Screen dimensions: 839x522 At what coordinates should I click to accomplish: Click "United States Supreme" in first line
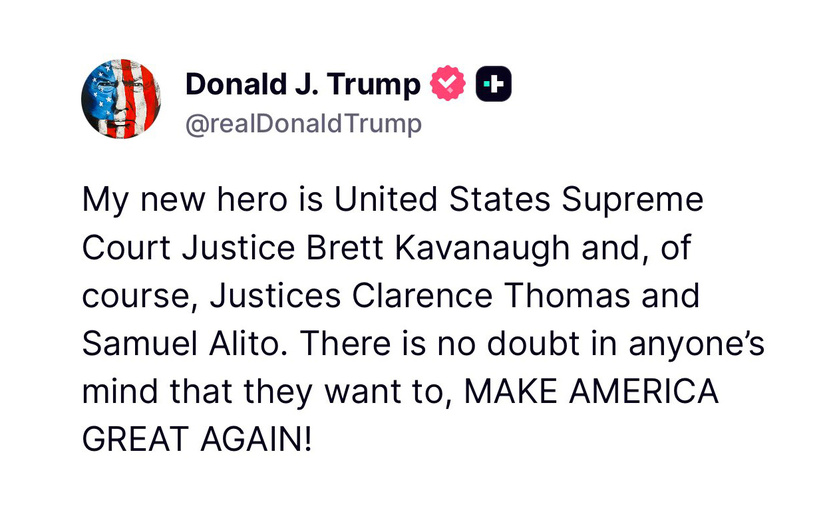518,199
